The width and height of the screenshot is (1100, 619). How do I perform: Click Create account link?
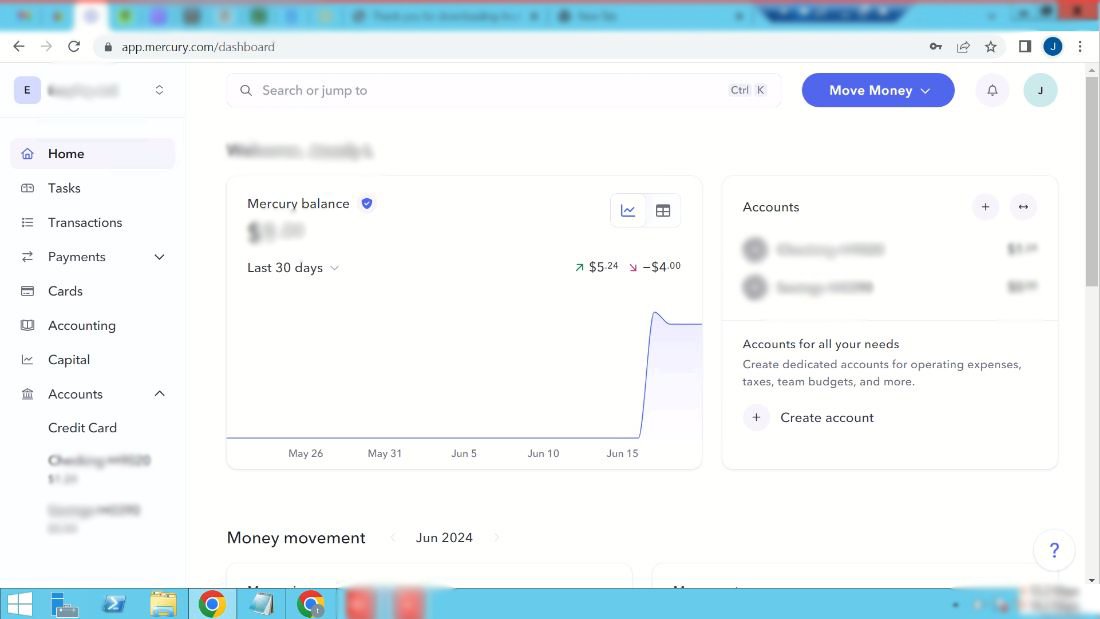pos(826,418)
